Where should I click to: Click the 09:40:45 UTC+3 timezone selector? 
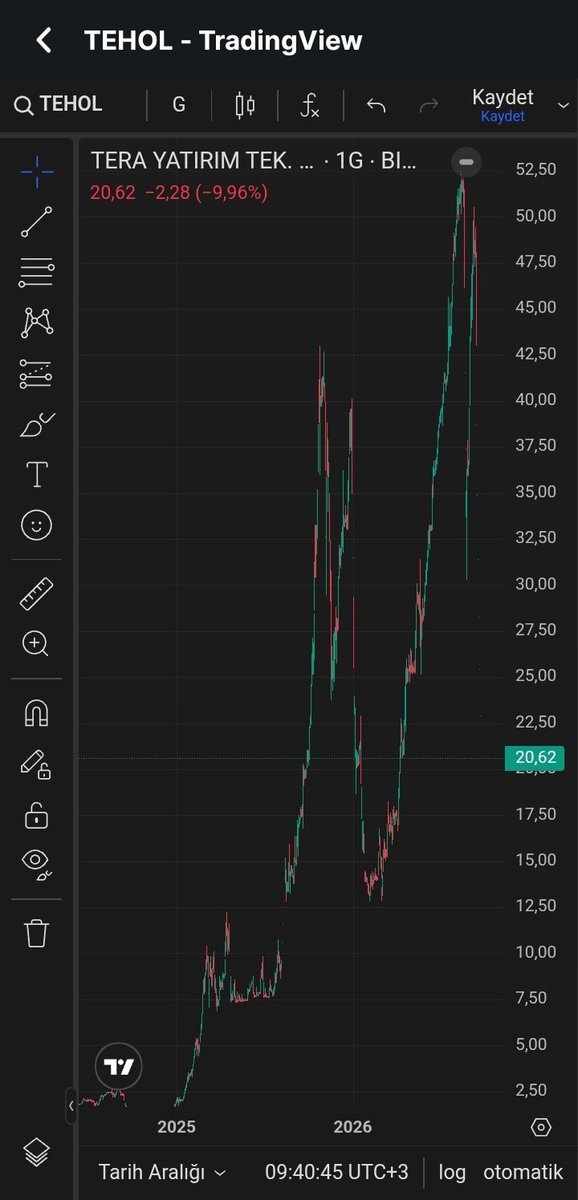coord(337,1172)
